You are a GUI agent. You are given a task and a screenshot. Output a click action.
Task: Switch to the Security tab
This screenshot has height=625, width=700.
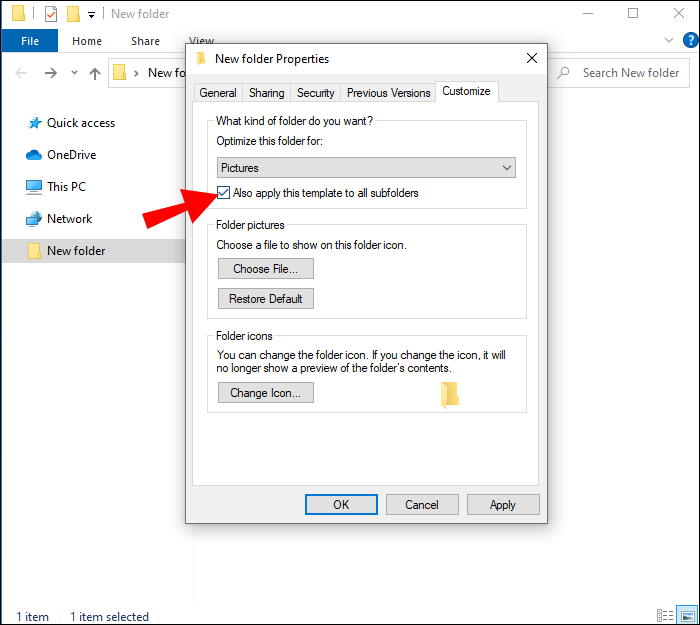pyautogui.click(x=316, y=93)
